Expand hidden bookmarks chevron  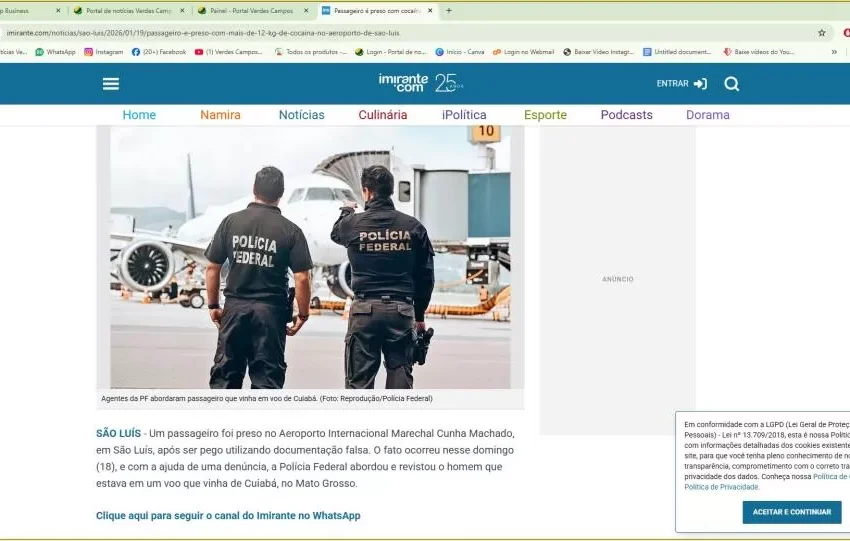tap(834, 52)
